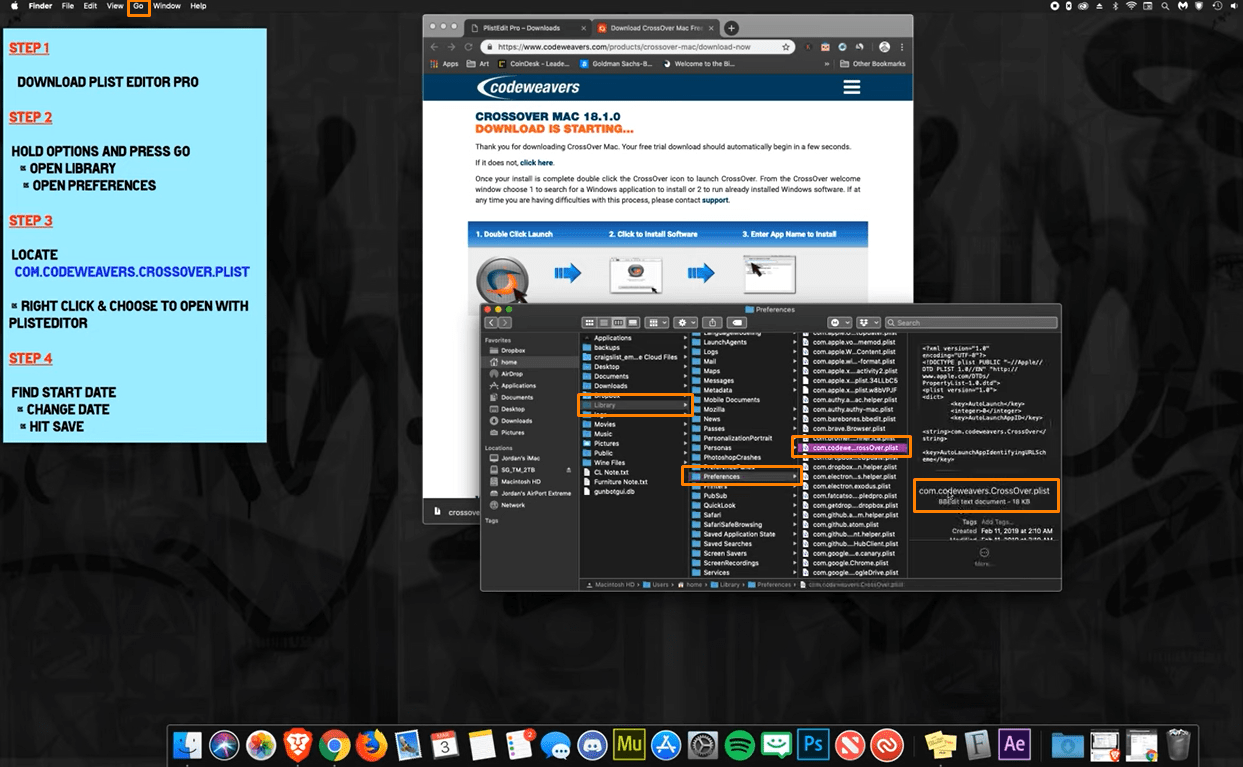
Task: Open the codeweavers hamburger menu
Action: point(852,87)
